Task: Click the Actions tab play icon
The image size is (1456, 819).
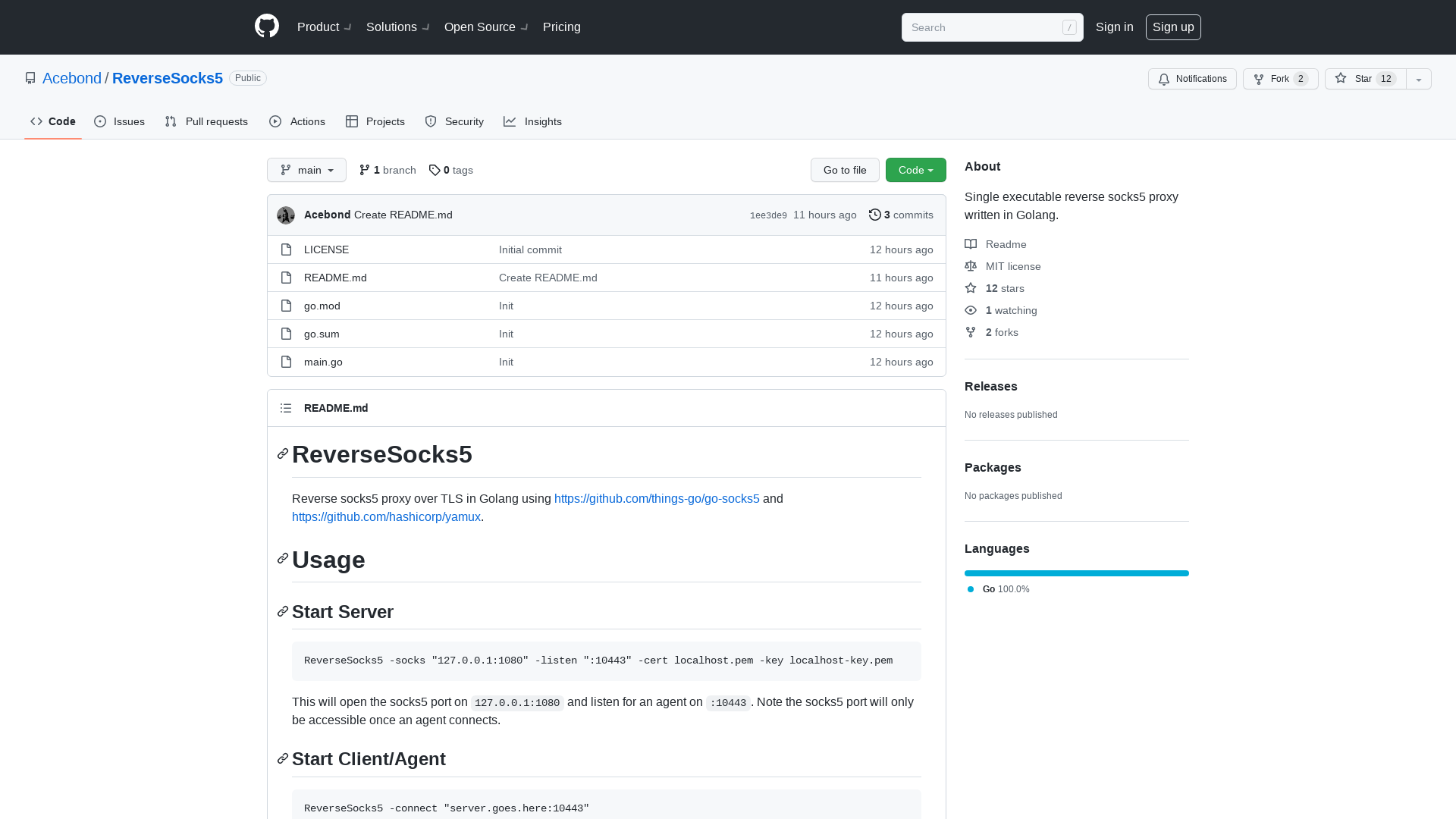Action: tap(275, 121)
